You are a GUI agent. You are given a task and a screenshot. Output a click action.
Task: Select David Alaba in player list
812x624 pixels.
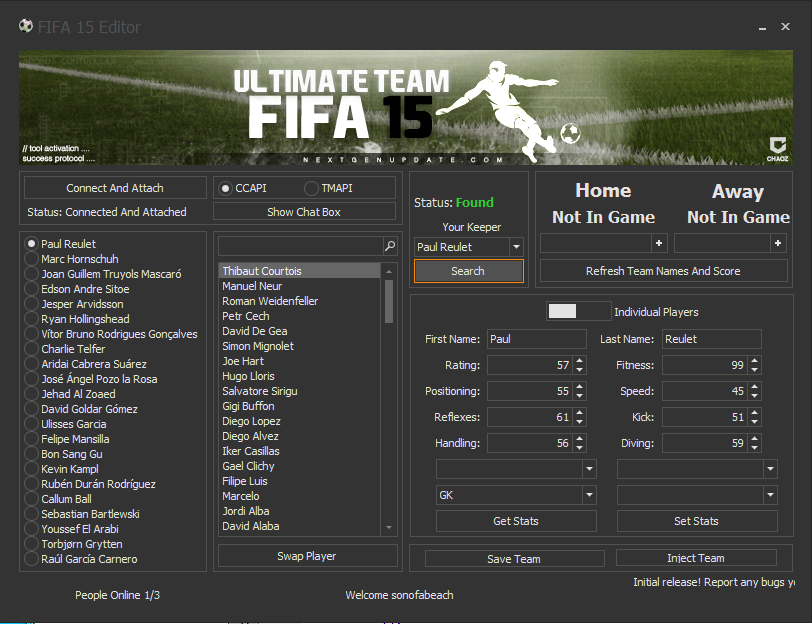300,526
